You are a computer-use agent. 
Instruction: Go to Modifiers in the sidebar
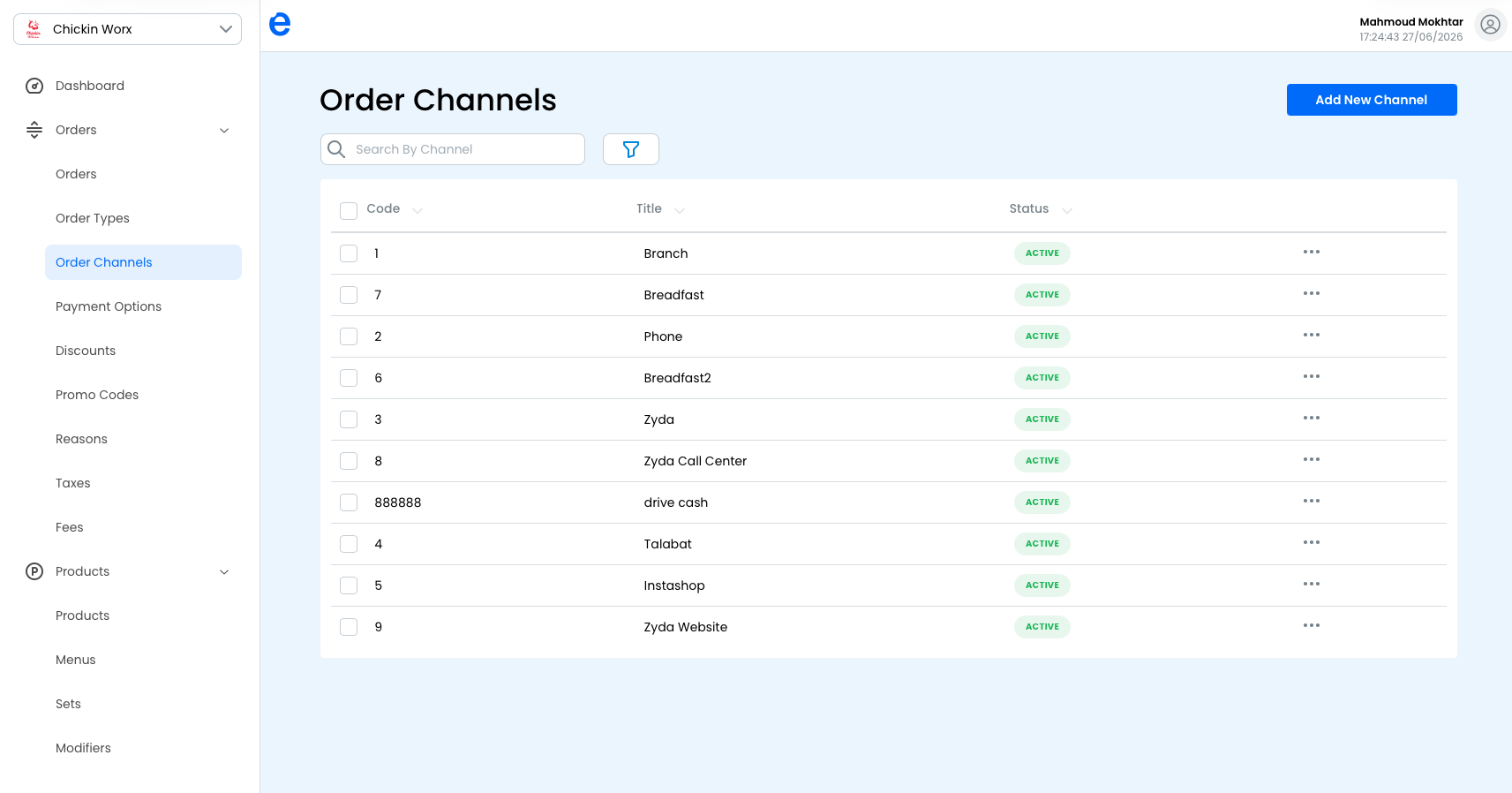(83, 748)
